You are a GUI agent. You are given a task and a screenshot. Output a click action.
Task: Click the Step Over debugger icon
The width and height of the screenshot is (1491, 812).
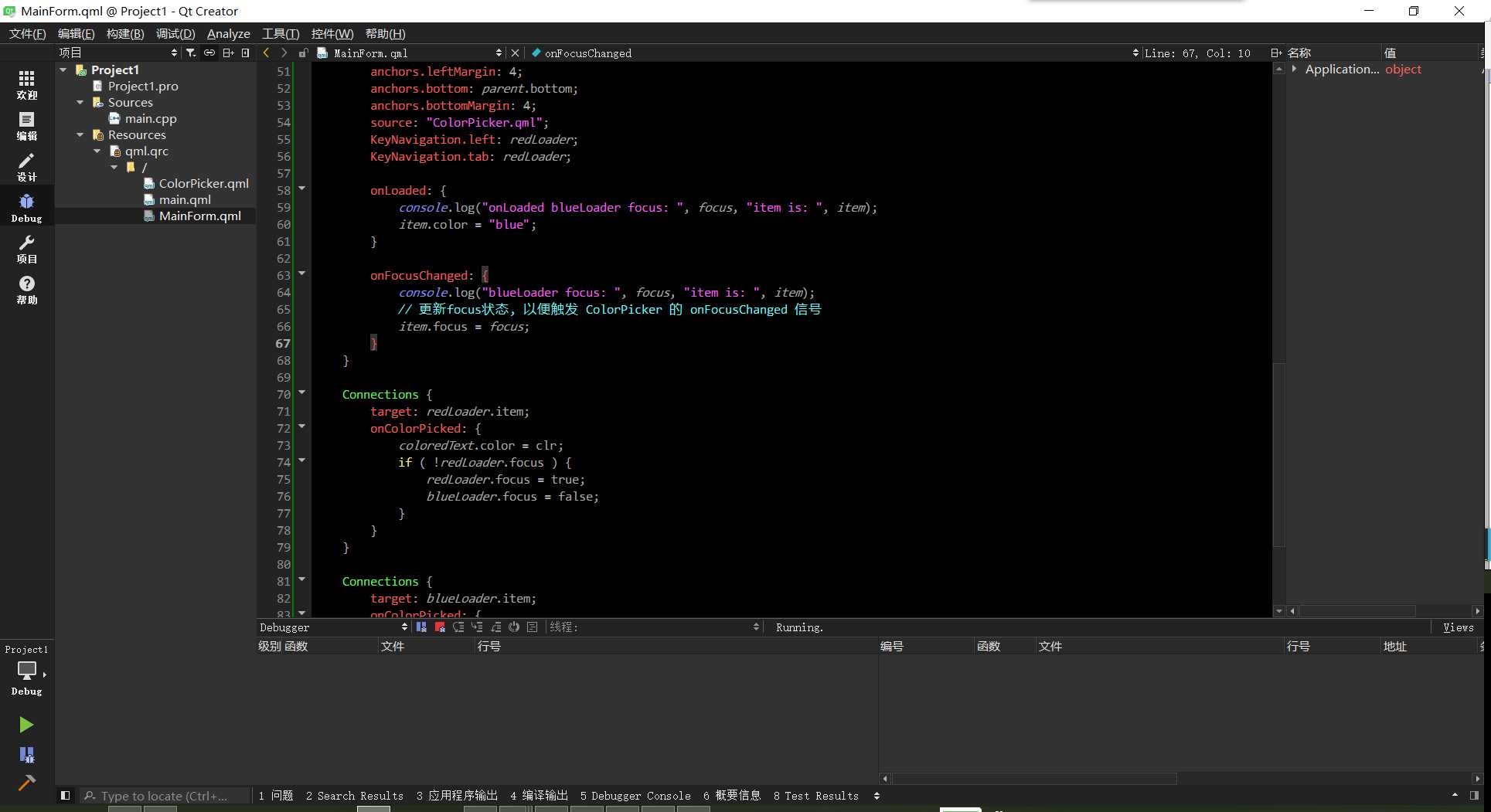click(458, 627)
